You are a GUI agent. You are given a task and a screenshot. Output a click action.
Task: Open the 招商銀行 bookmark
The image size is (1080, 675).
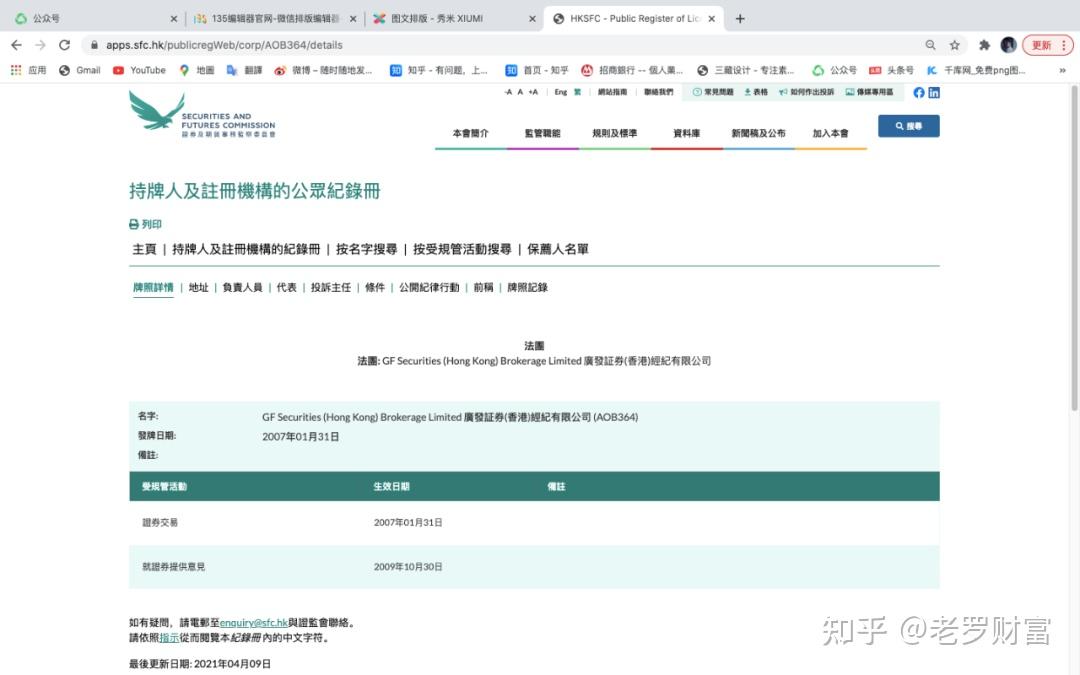click(632, 70)
